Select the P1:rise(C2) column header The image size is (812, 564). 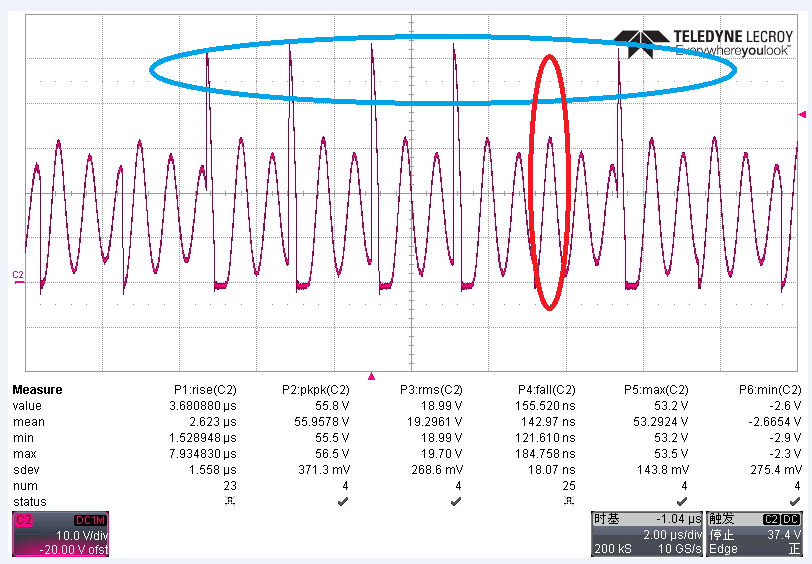(205, 389)
